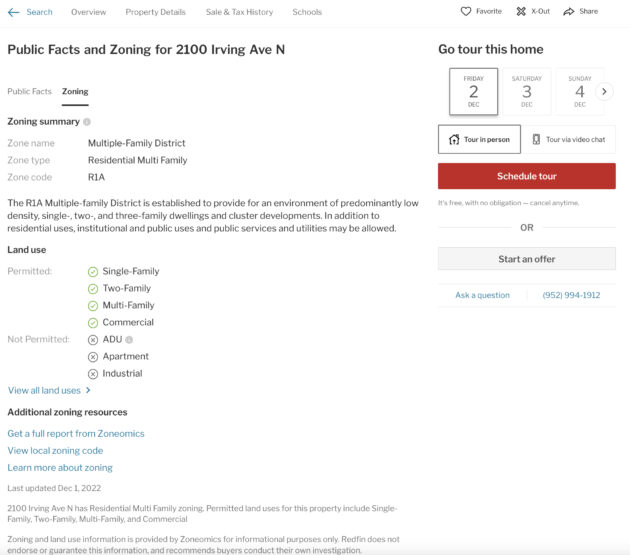
Task: Expand View all land uses
Action: point(49,391)
